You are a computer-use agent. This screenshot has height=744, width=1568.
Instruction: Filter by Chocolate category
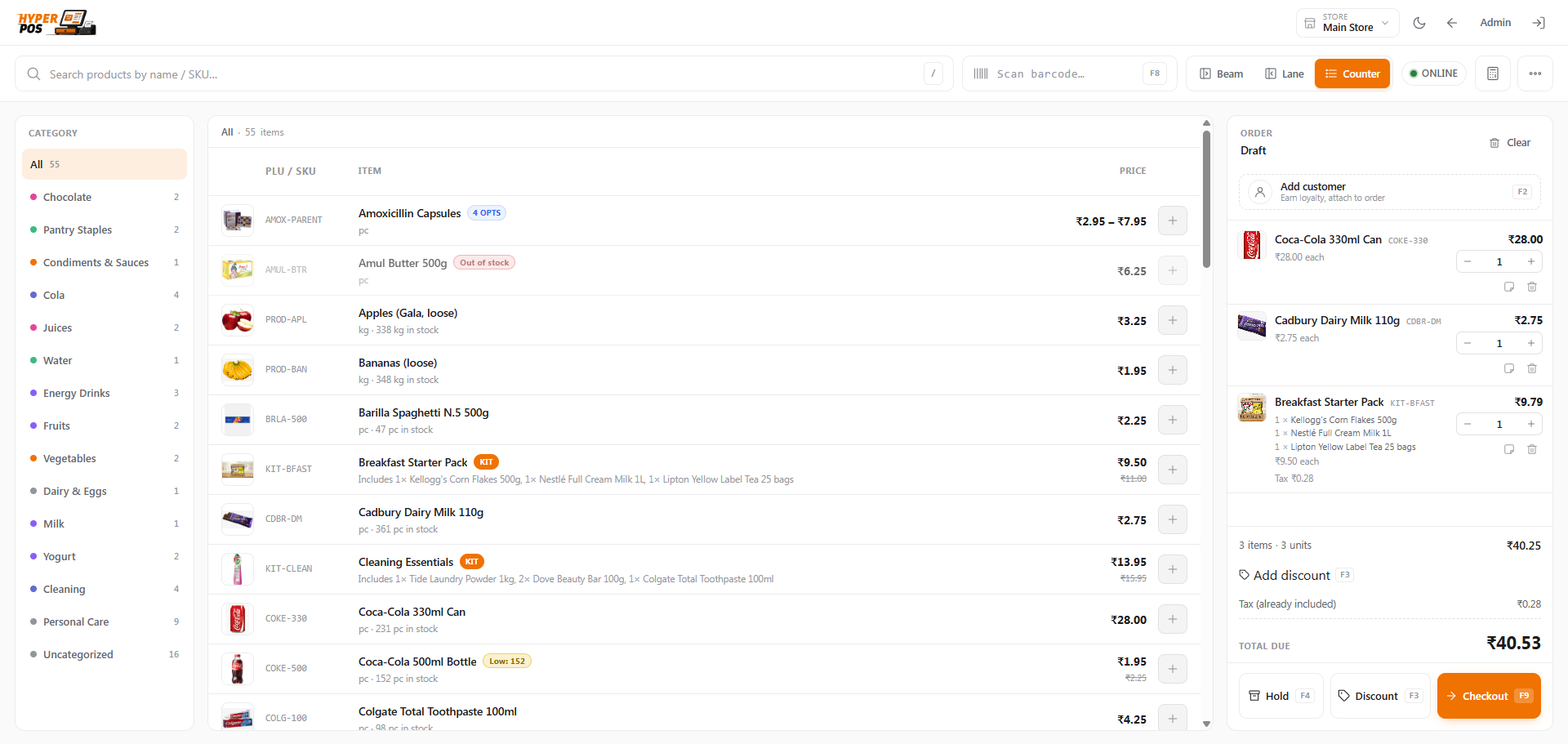point(105,197)
